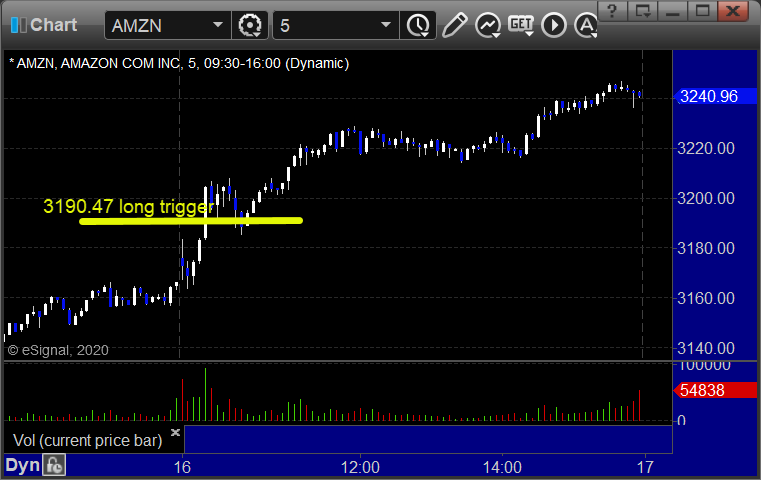Start bar replay with play icon
The height and width of the screenshot is (480, 761).
[x=554, y=25]
